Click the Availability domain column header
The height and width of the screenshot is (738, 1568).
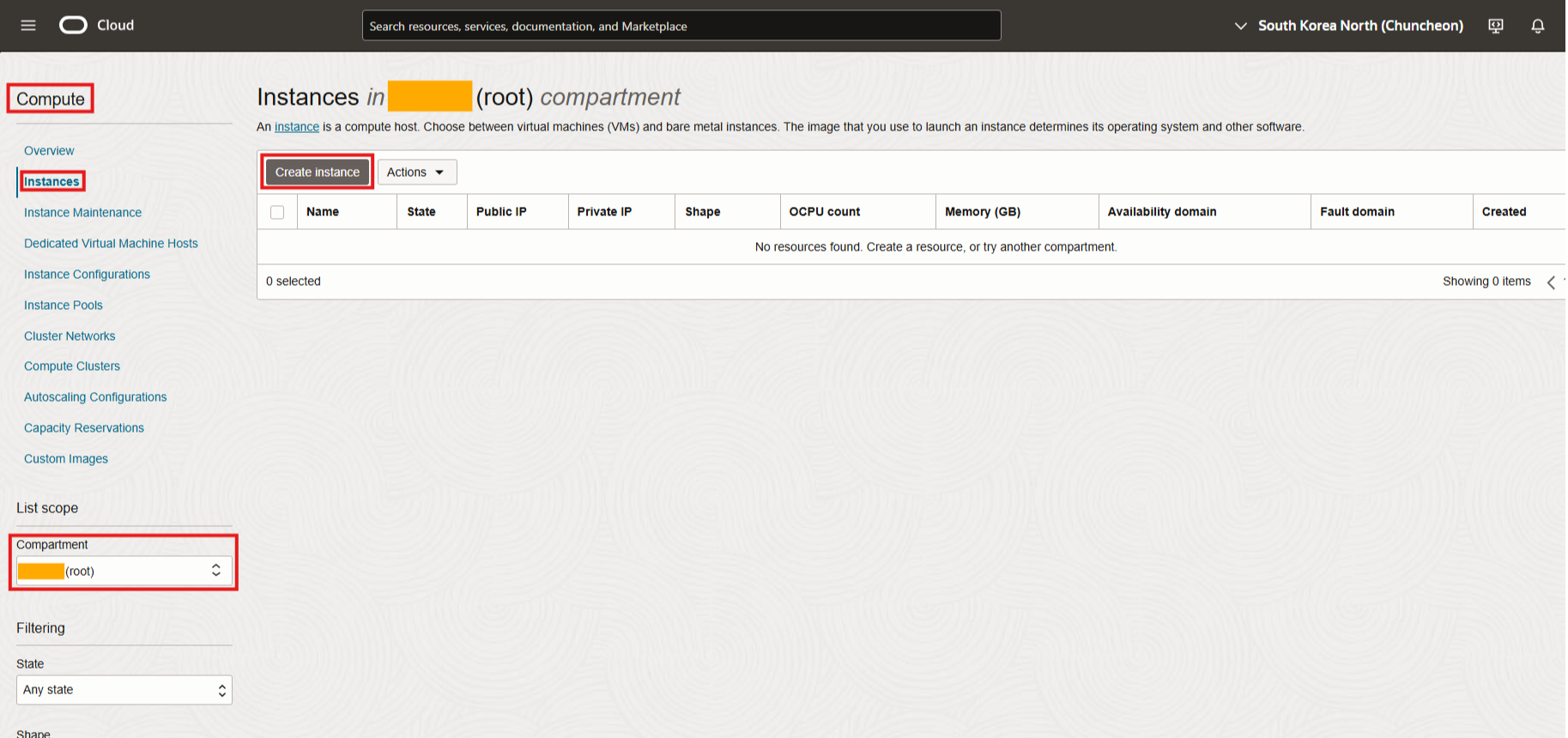(x=1162, y=212)
